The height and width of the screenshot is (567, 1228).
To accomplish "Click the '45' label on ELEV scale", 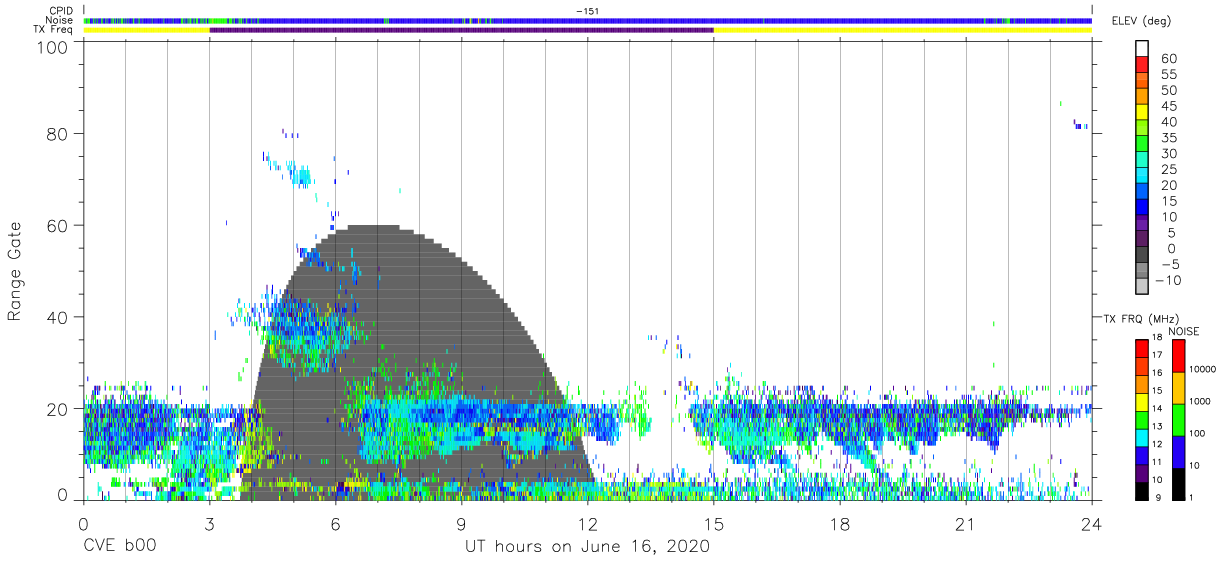I will tap(1168, 106).
